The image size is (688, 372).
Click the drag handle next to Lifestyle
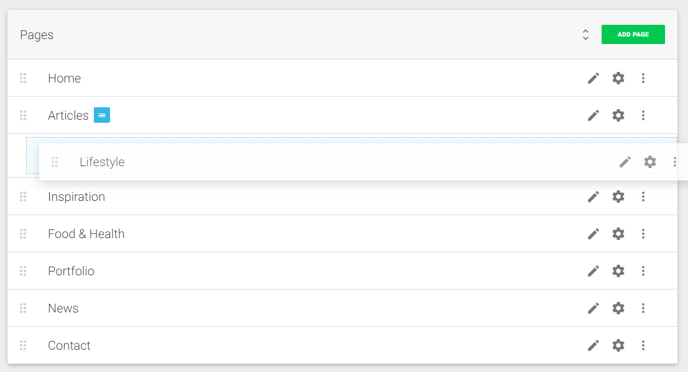(55, 162)
